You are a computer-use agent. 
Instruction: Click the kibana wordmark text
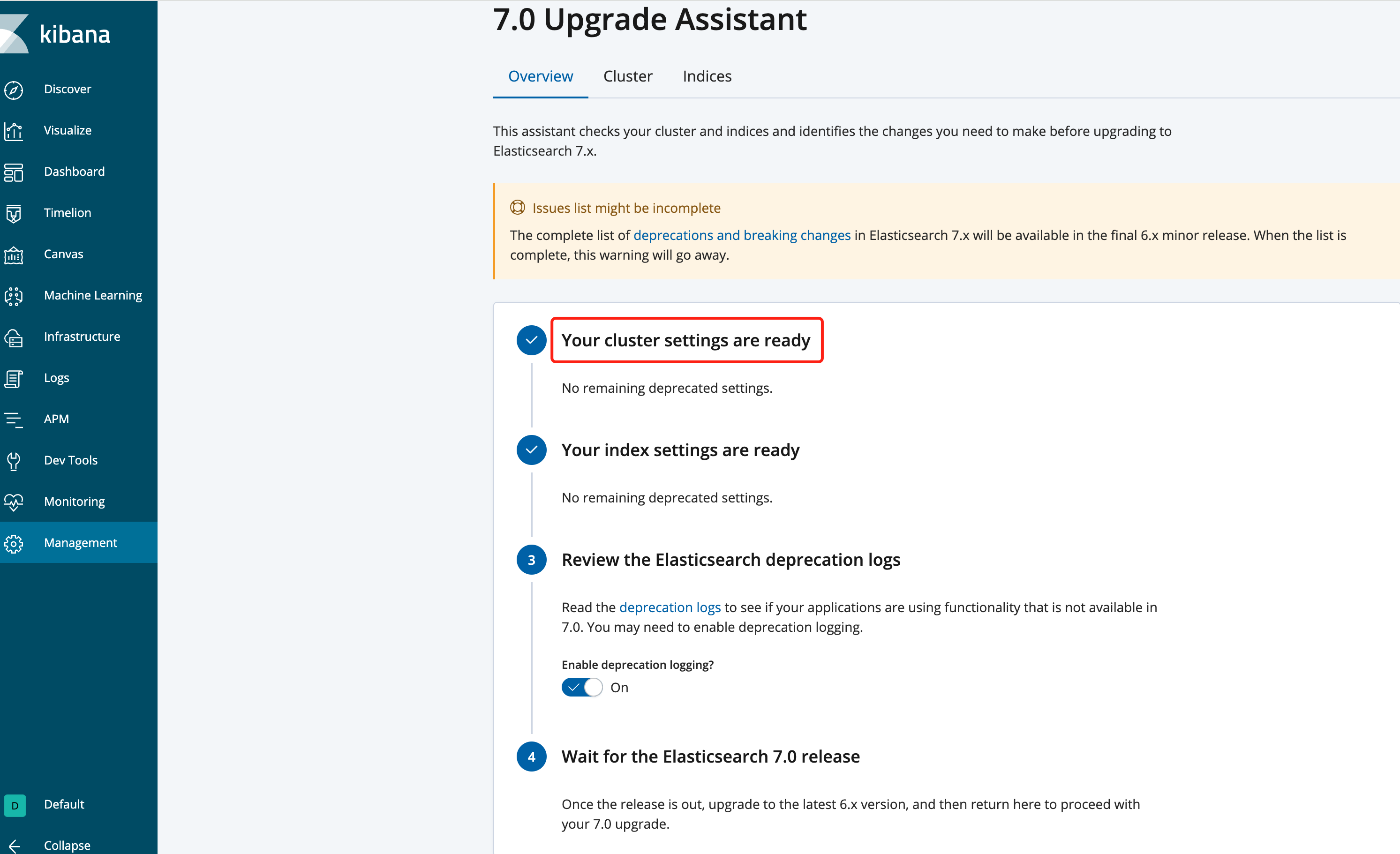(75, 34)
